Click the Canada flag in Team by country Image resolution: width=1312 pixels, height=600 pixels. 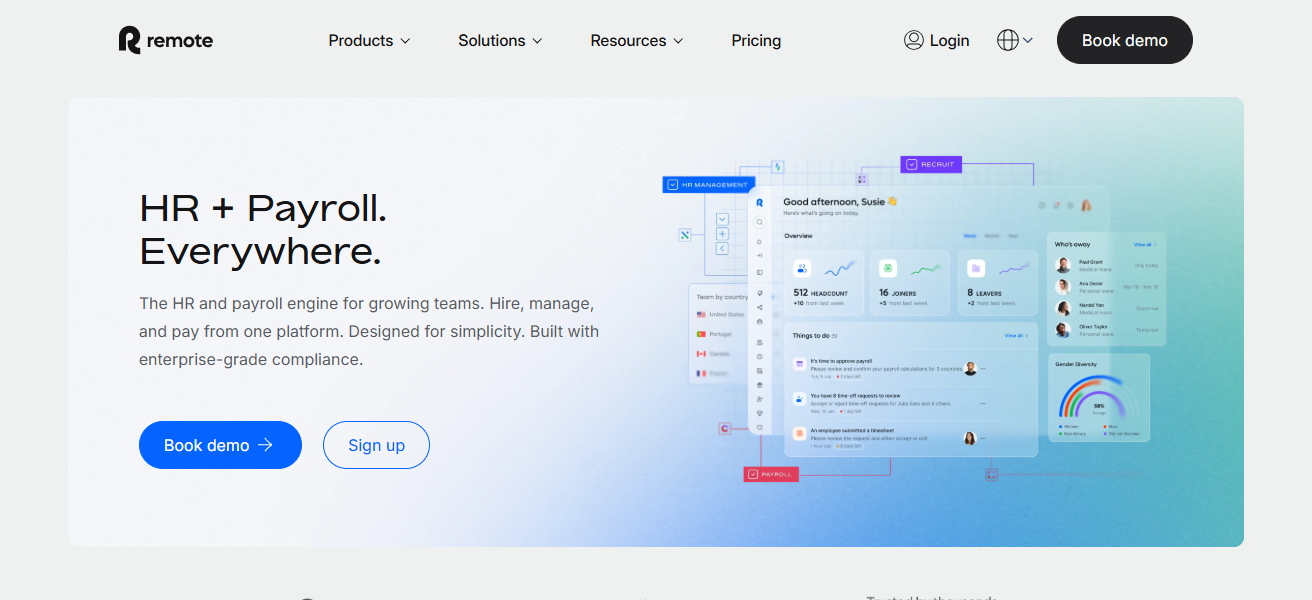point(701,353)
